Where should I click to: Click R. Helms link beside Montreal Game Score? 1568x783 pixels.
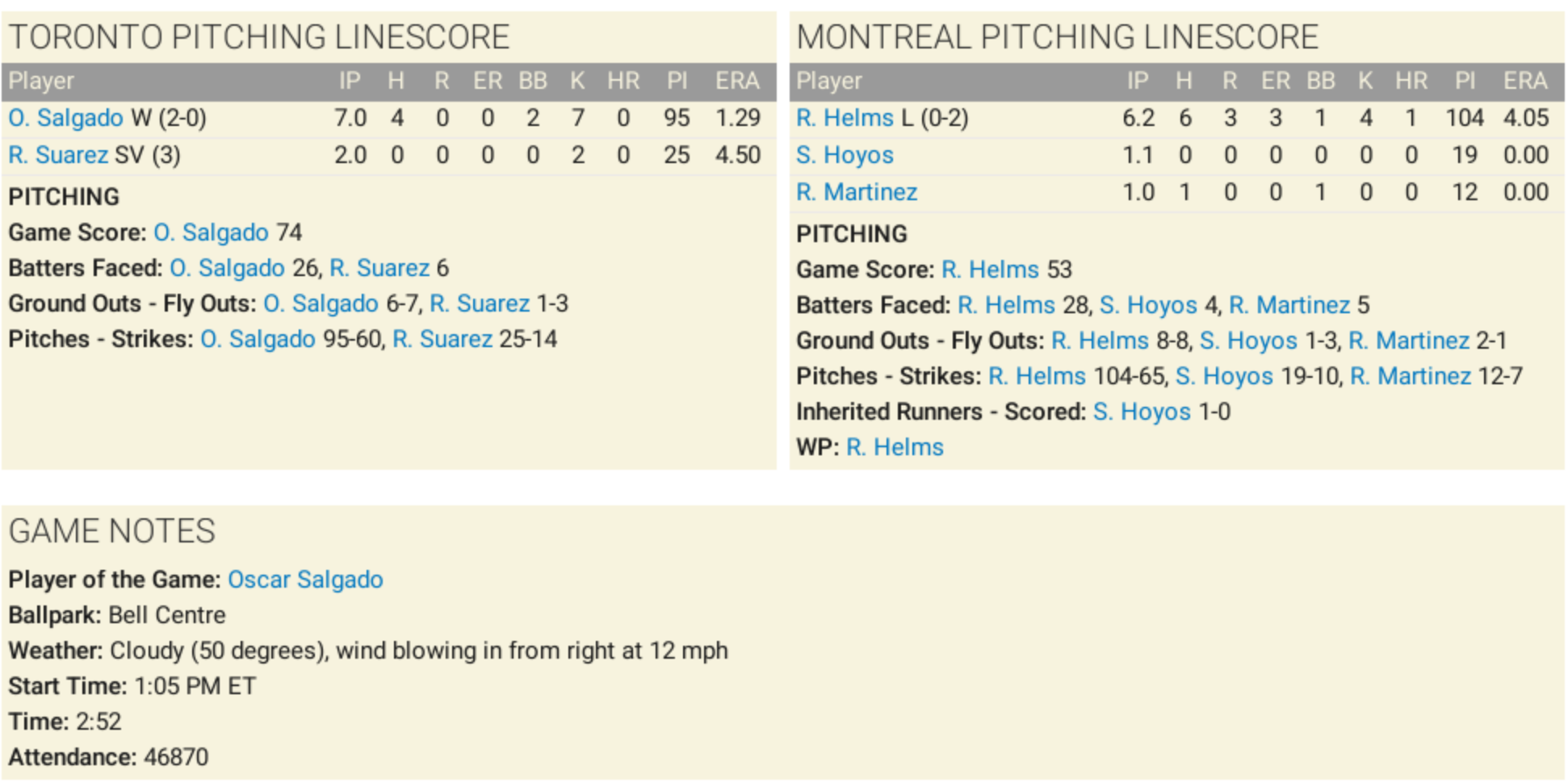pos(990,270)
